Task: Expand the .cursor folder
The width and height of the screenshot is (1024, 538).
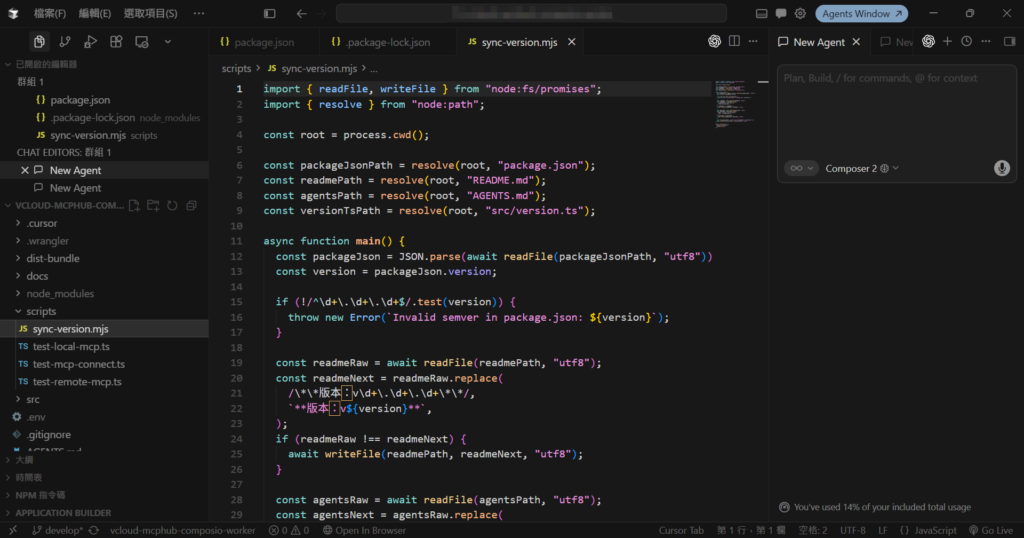Action: [x=42, y=223]
